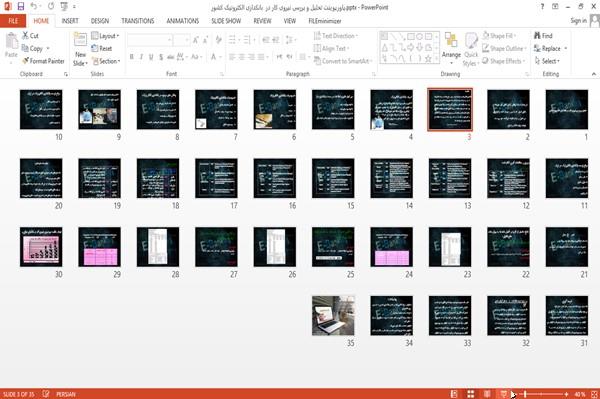Toggle Underline formatting
600x399 pixels.
[151, 57]
